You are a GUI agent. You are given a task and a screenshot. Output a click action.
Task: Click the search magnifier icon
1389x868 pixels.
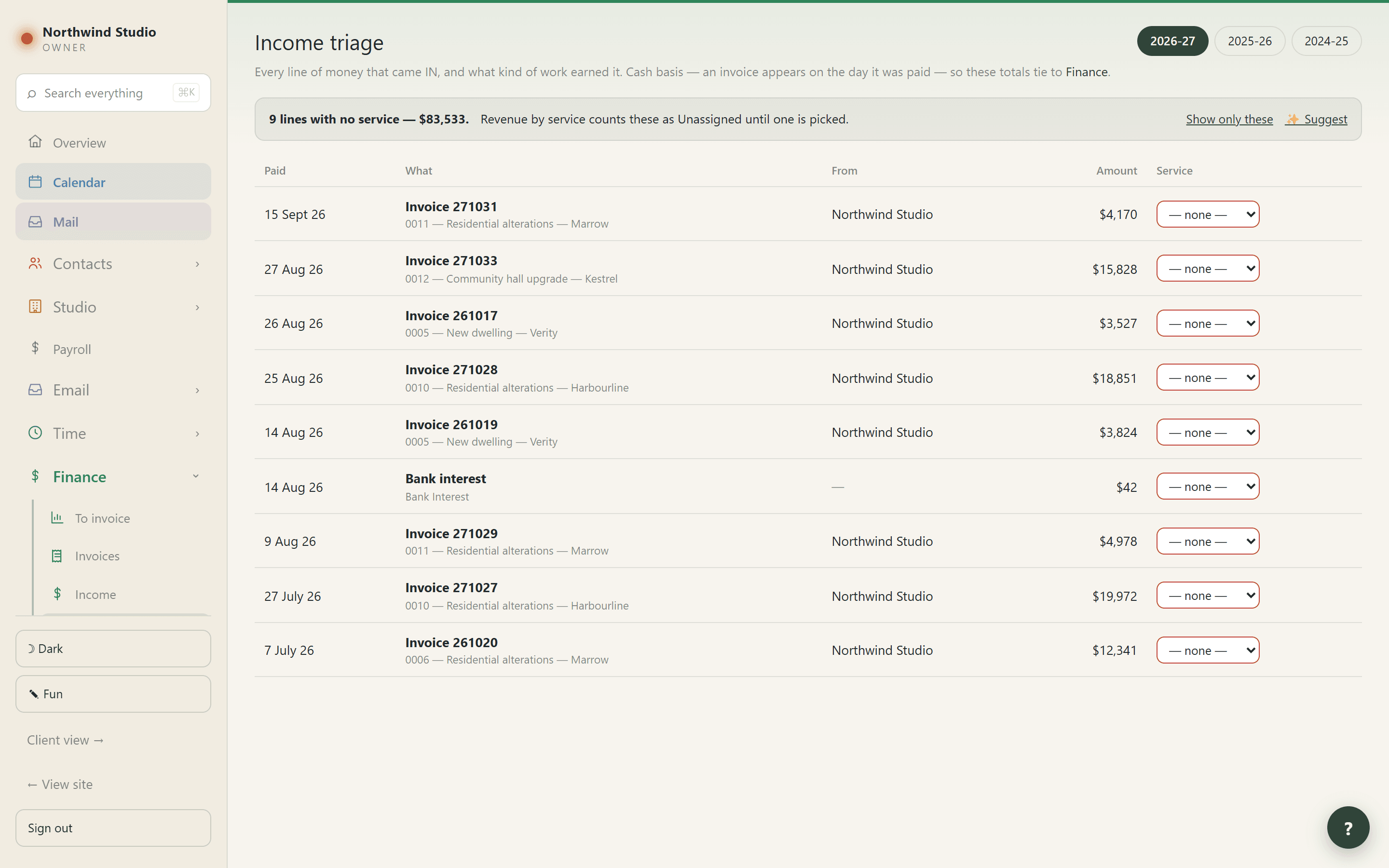pos(31,94)
